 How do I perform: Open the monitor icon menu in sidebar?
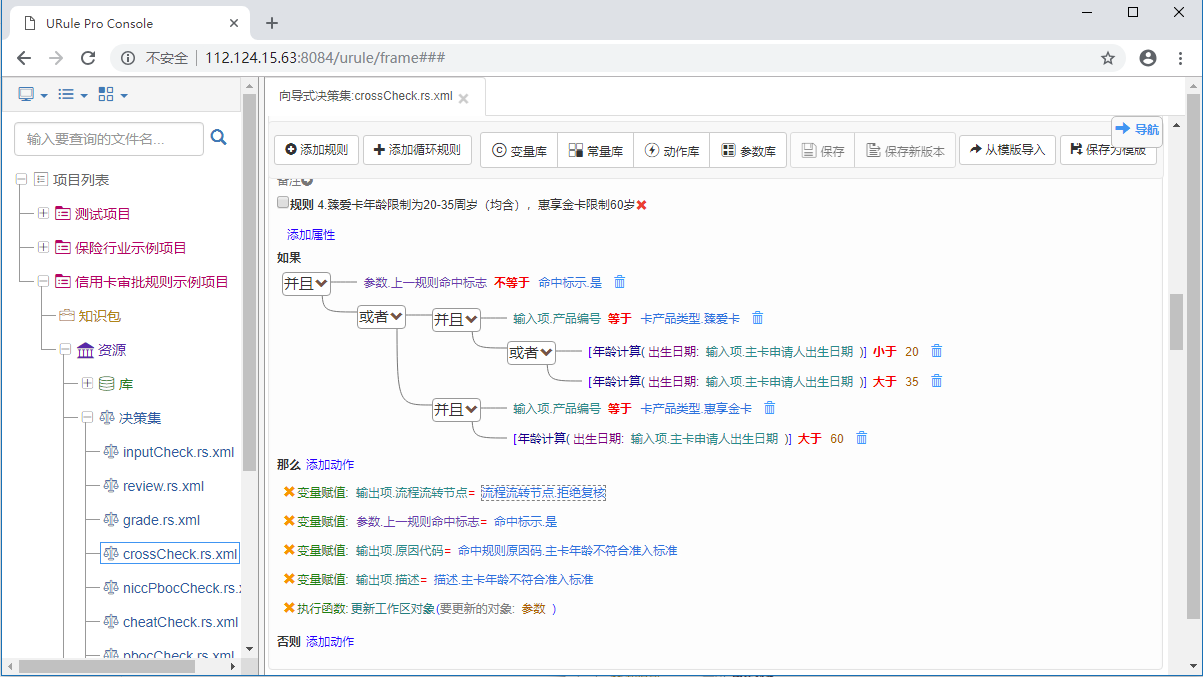(x=32, y=94)
